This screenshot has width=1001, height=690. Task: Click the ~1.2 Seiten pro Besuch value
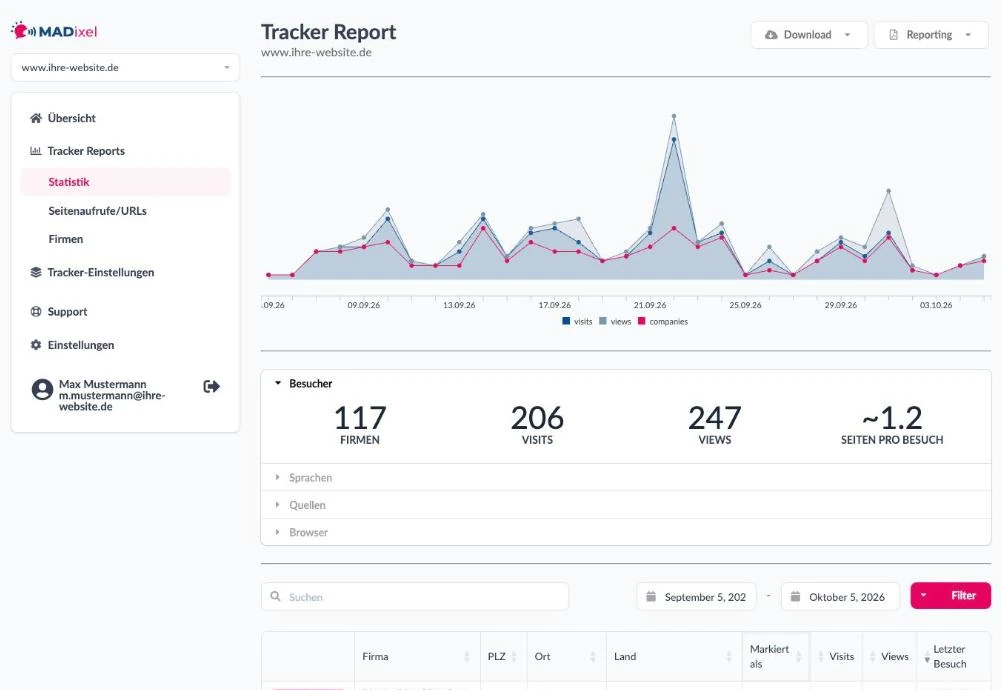(x=892, y=419)
